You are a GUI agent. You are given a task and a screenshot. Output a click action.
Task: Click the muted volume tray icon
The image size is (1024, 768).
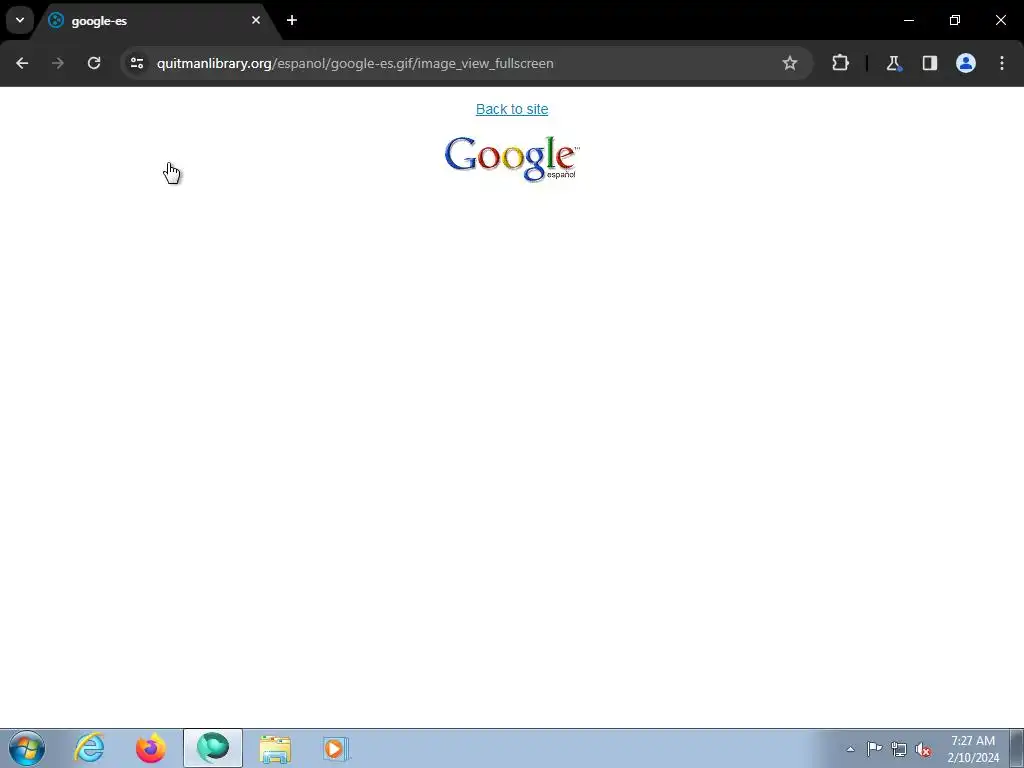[923, 750]
